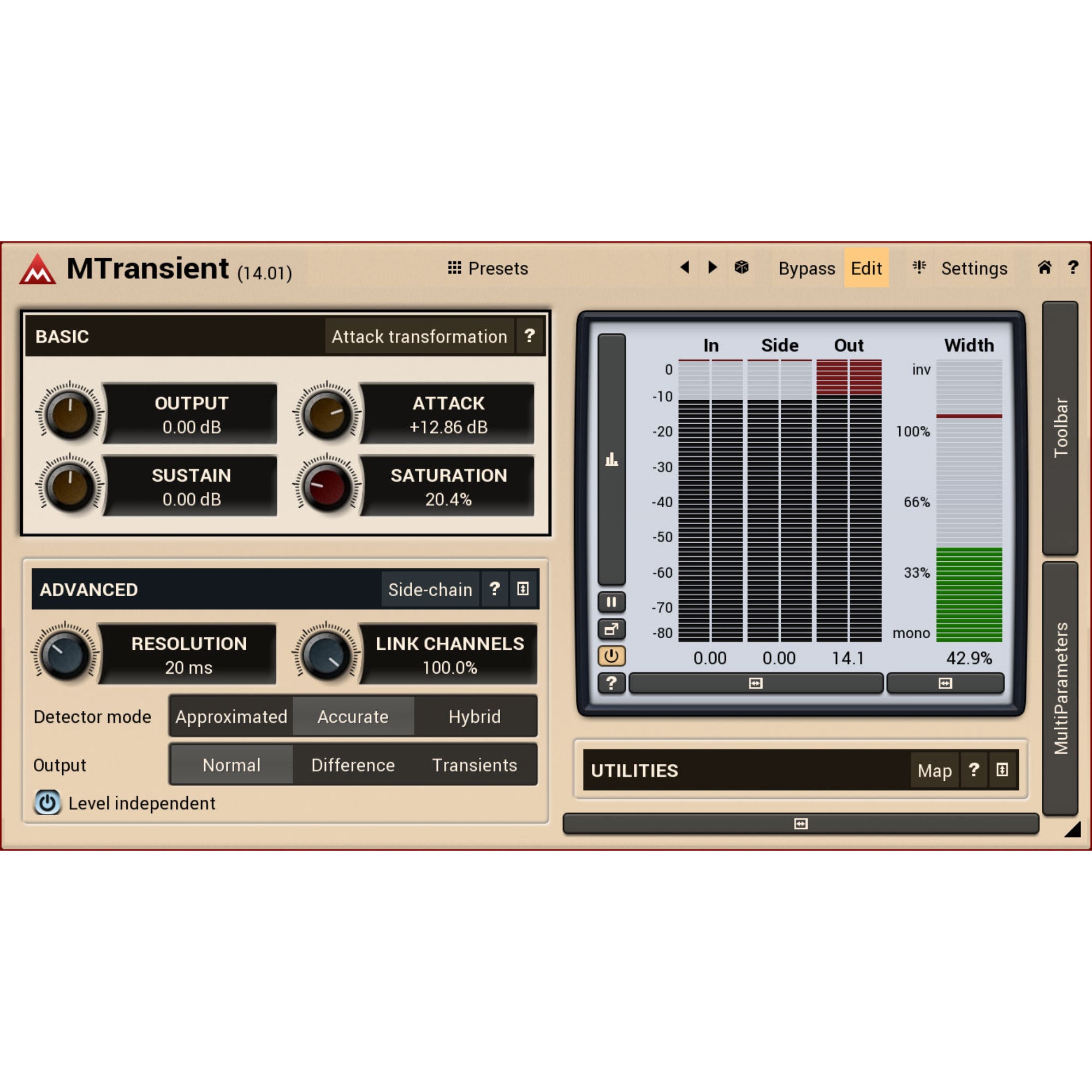Open the Settings menu

click(974, 268)
